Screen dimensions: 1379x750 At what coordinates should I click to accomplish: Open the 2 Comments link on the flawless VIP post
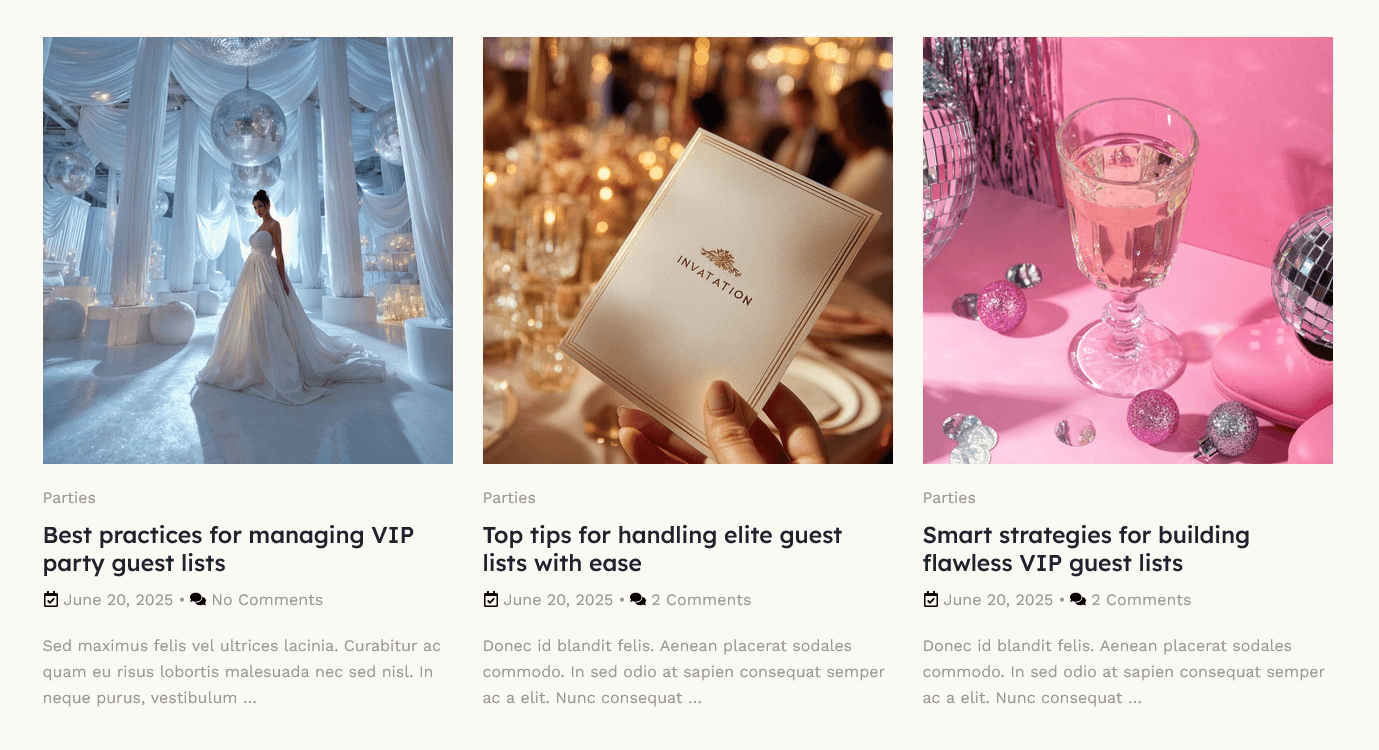(x=1141, y=600)
